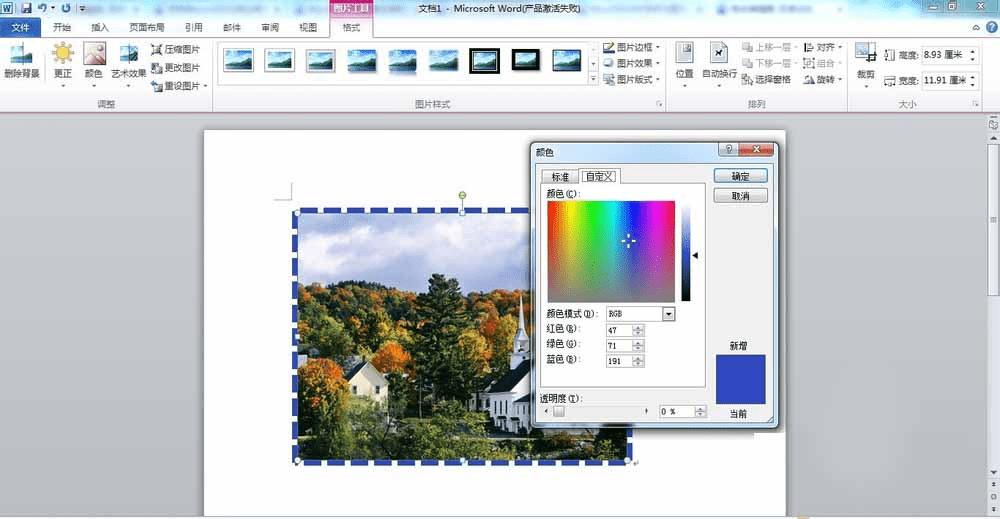Click the Width (宽度) size field

[x=945, y=80]
